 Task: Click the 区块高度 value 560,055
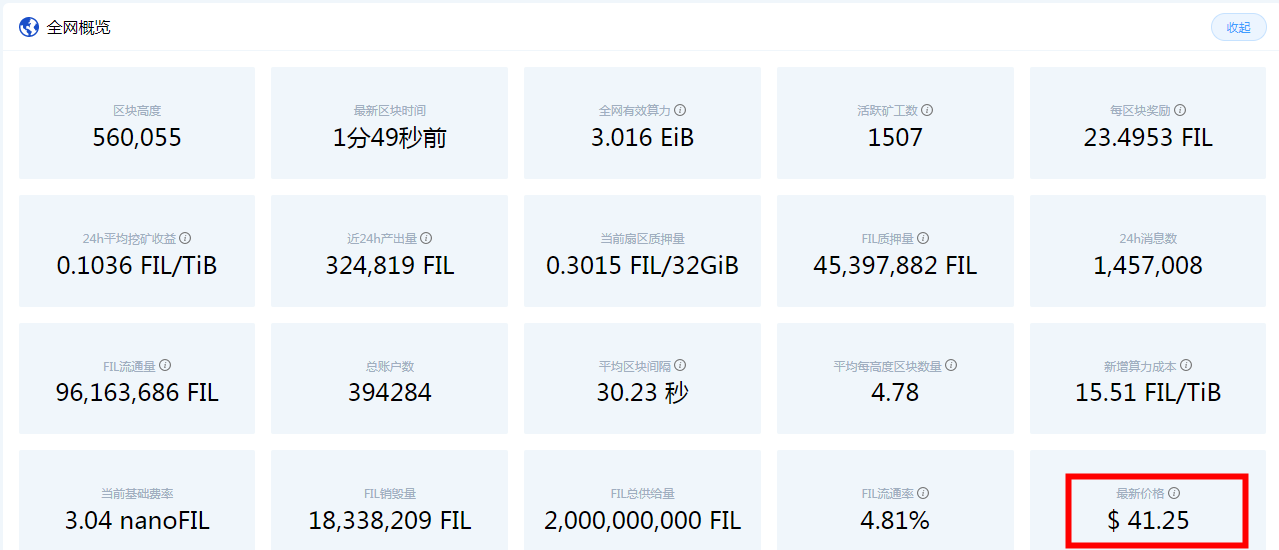pyautogui.click(x=137, y=137)
